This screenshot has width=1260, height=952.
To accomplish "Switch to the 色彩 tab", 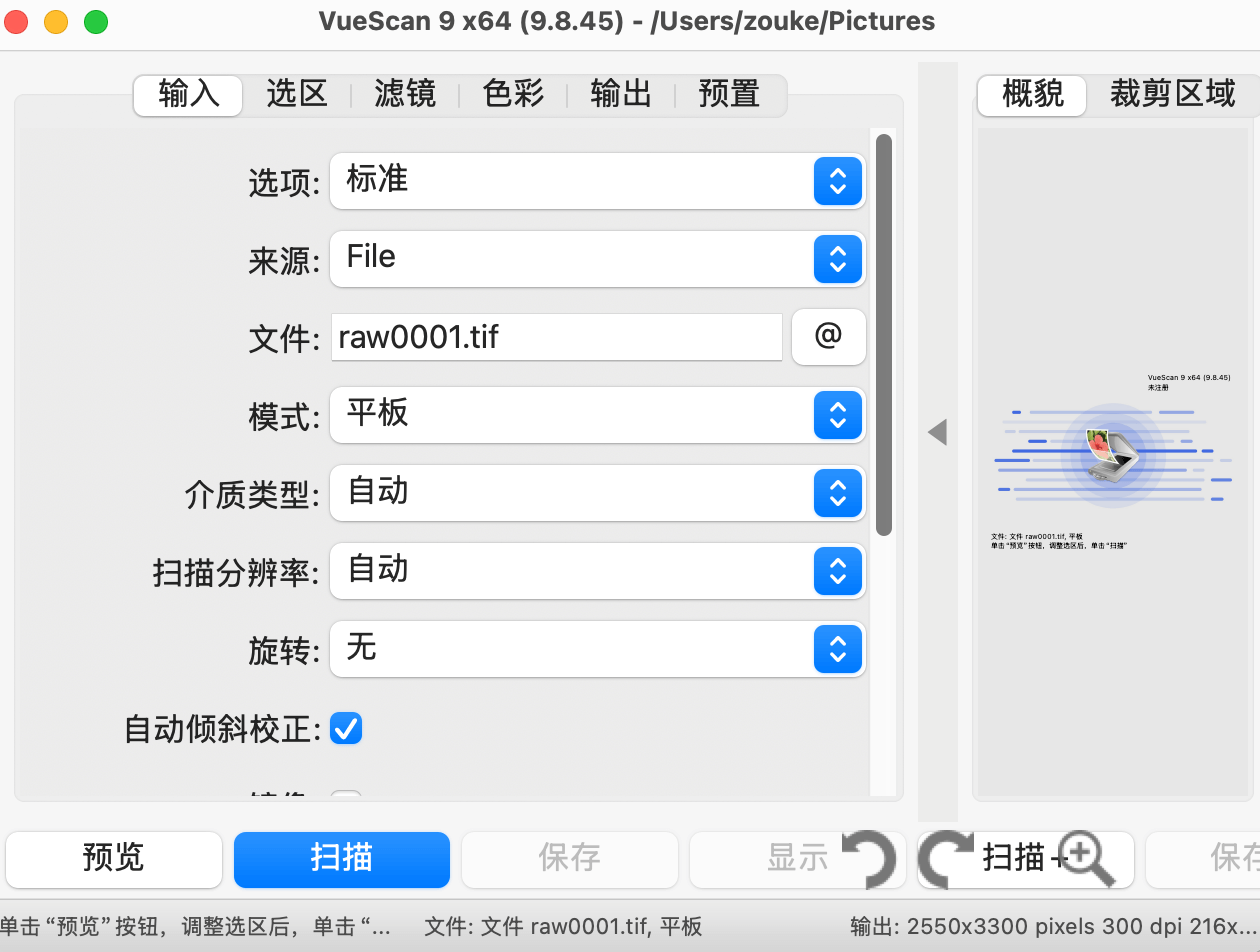I will 513,94.
